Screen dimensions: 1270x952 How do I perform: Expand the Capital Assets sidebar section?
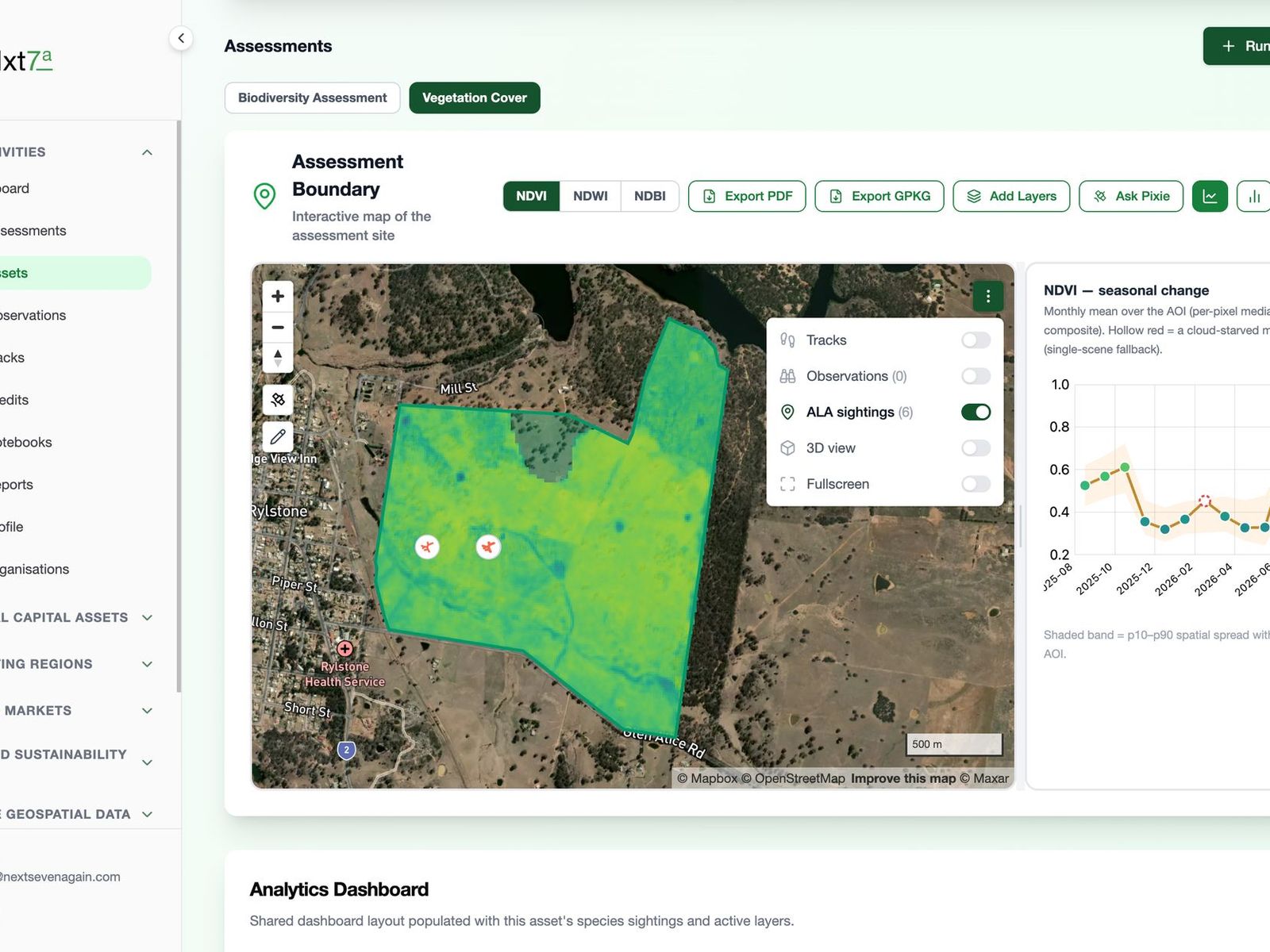tap(147, 617)
